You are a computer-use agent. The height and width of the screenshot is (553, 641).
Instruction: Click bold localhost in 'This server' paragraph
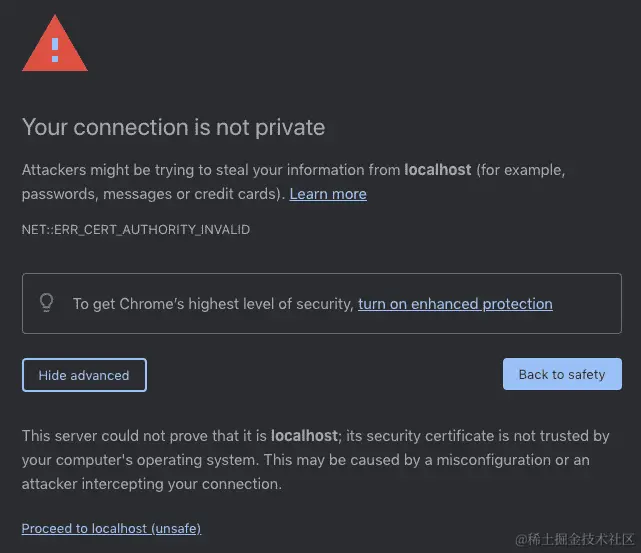point(305,436)
